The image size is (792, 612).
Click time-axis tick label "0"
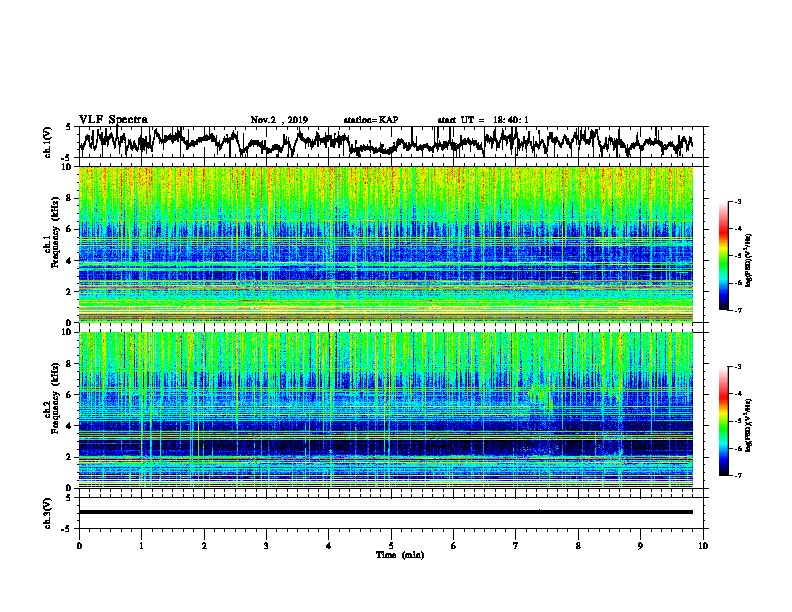79,546
